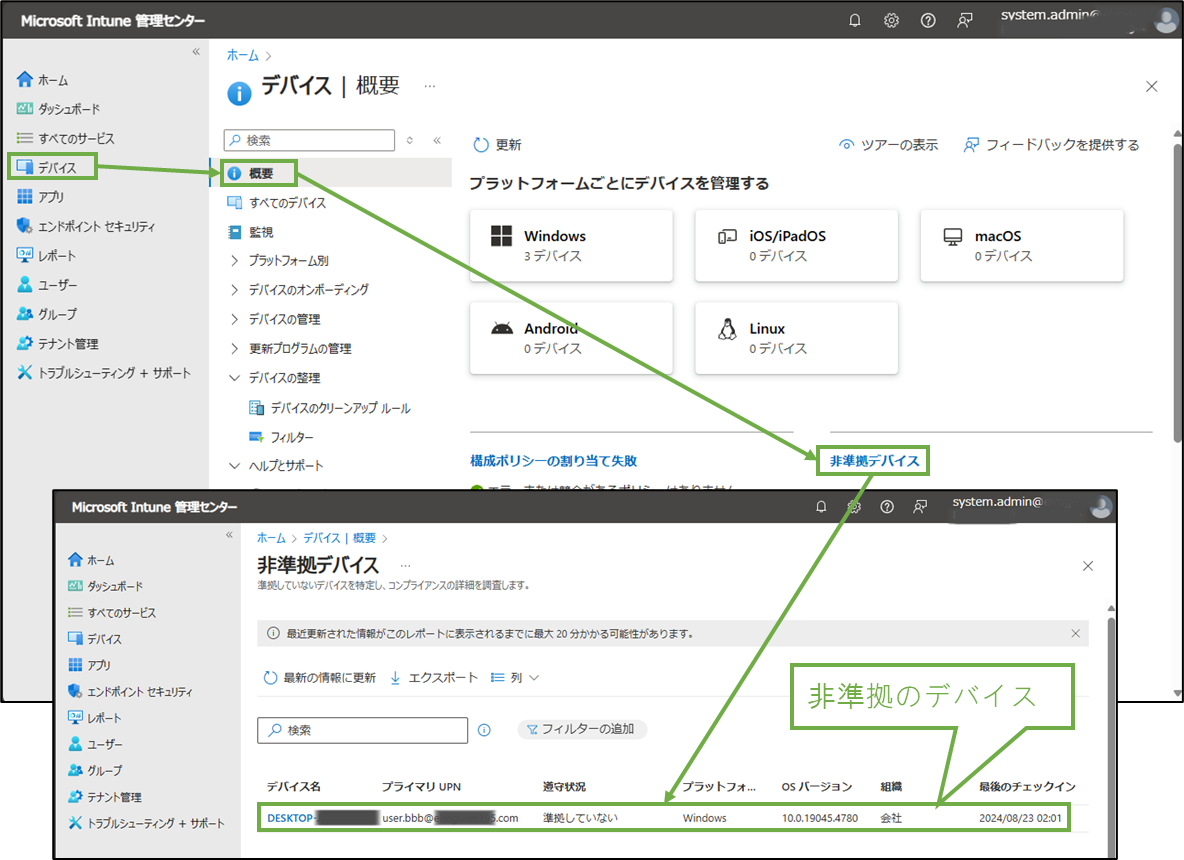Click info icon next to search field
Image resolution: width=1184 pixels, height=860 pixels.
(x=484, y=730)
